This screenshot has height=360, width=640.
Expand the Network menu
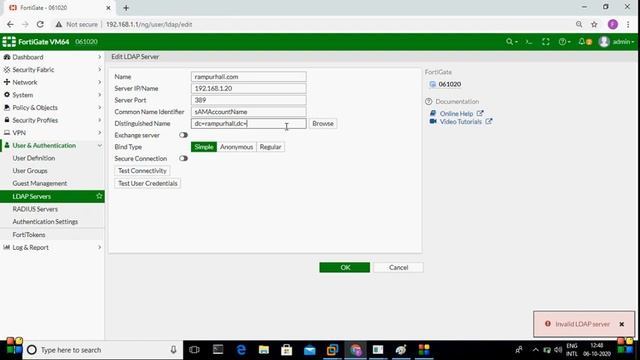[52, 82]
